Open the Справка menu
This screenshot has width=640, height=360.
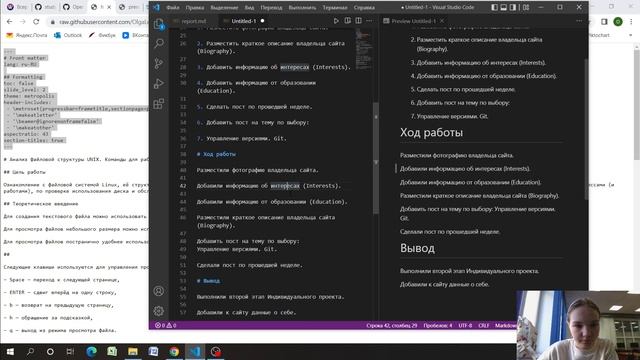pyautogui.click(x=364, y=8)
